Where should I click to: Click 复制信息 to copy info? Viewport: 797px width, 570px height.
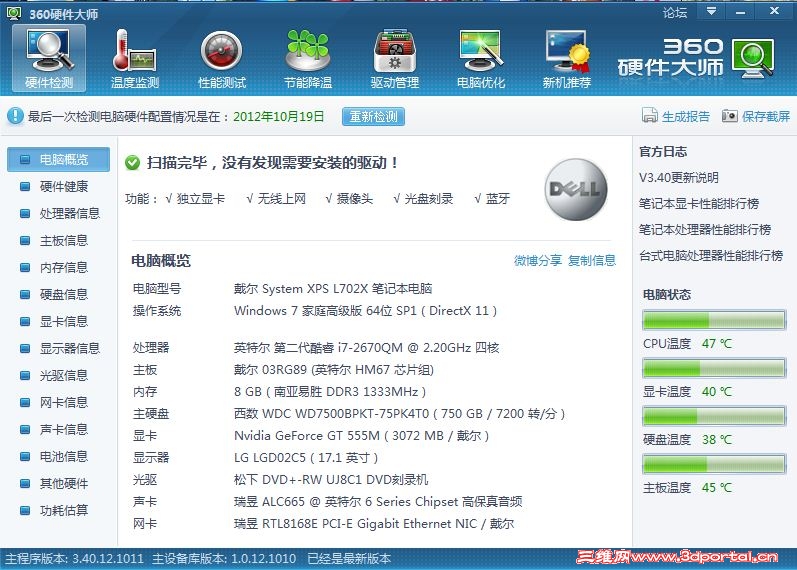tap(592, 261)
